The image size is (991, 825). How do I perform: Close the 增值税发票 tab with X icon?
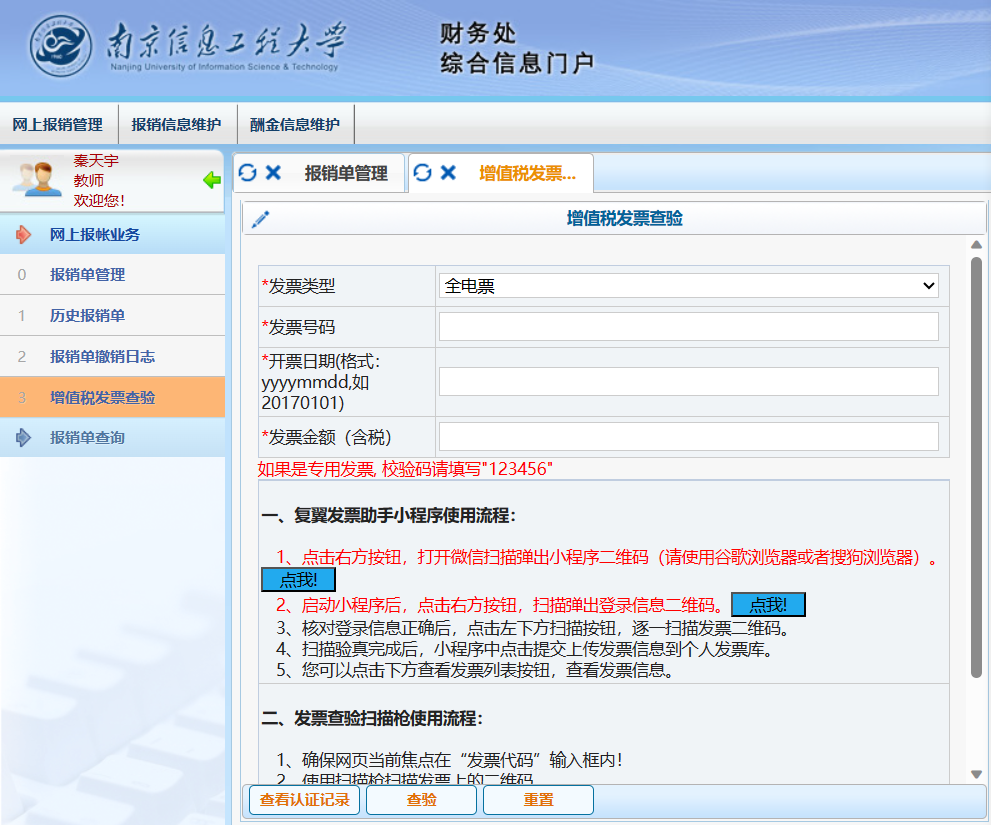[x=448, y=173]
